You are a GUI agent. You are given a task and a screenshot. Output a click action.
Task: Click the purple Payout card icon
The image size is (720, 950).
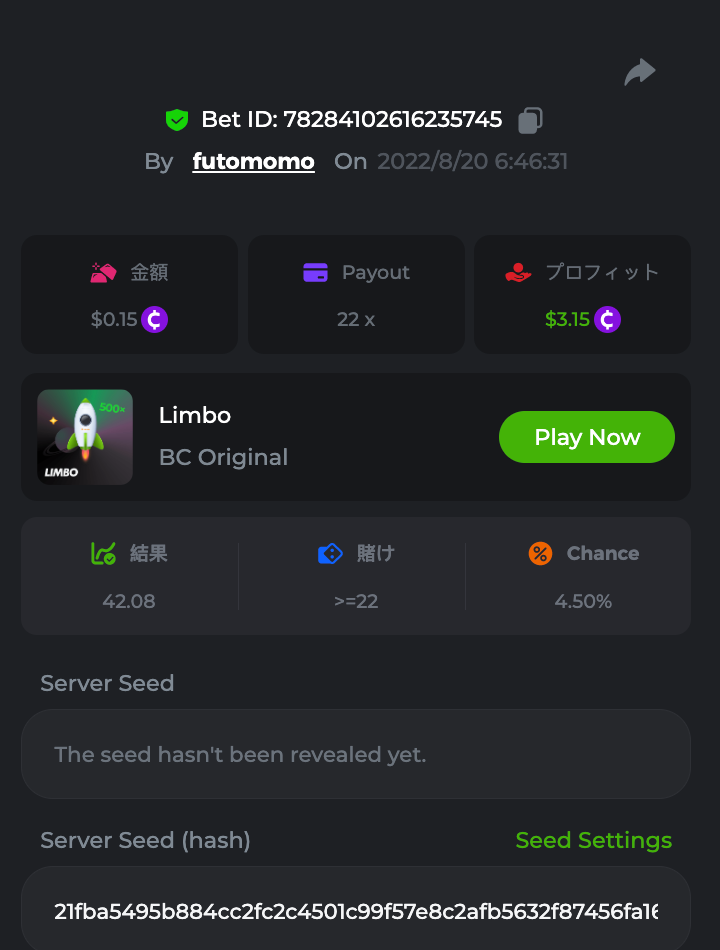(x=315, y=272)
